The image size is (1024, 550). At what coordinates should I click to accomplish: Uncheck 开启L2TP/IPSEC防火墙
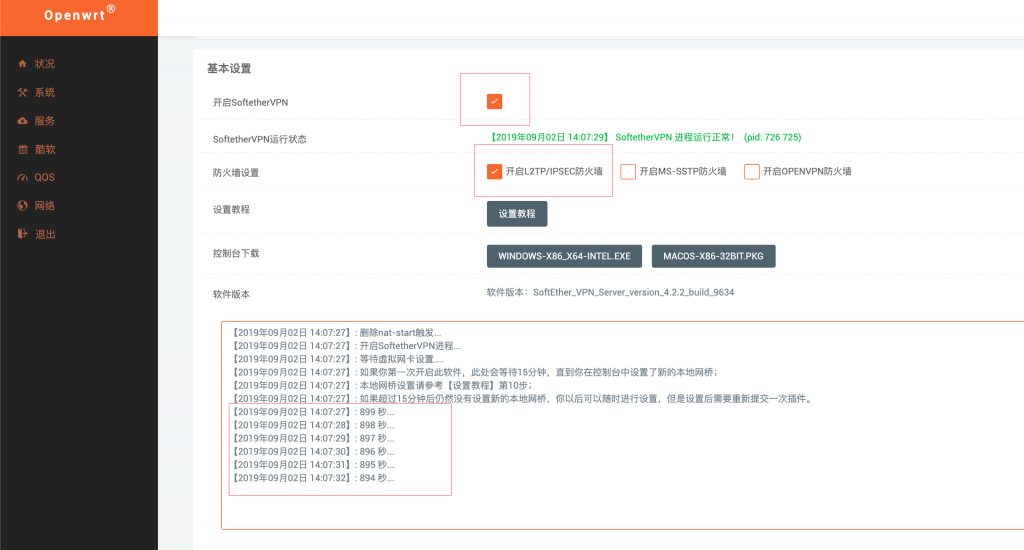pos(494,171)
